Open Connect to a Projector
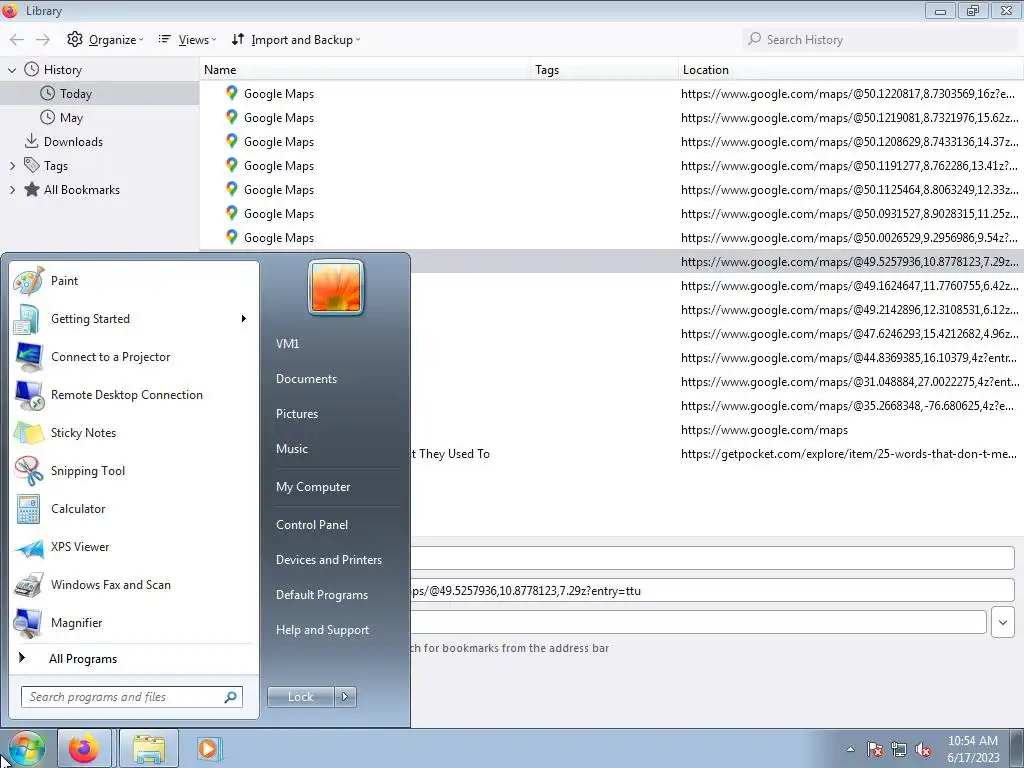This screenshot has width=1024, height=768. [x=134, y=357]
